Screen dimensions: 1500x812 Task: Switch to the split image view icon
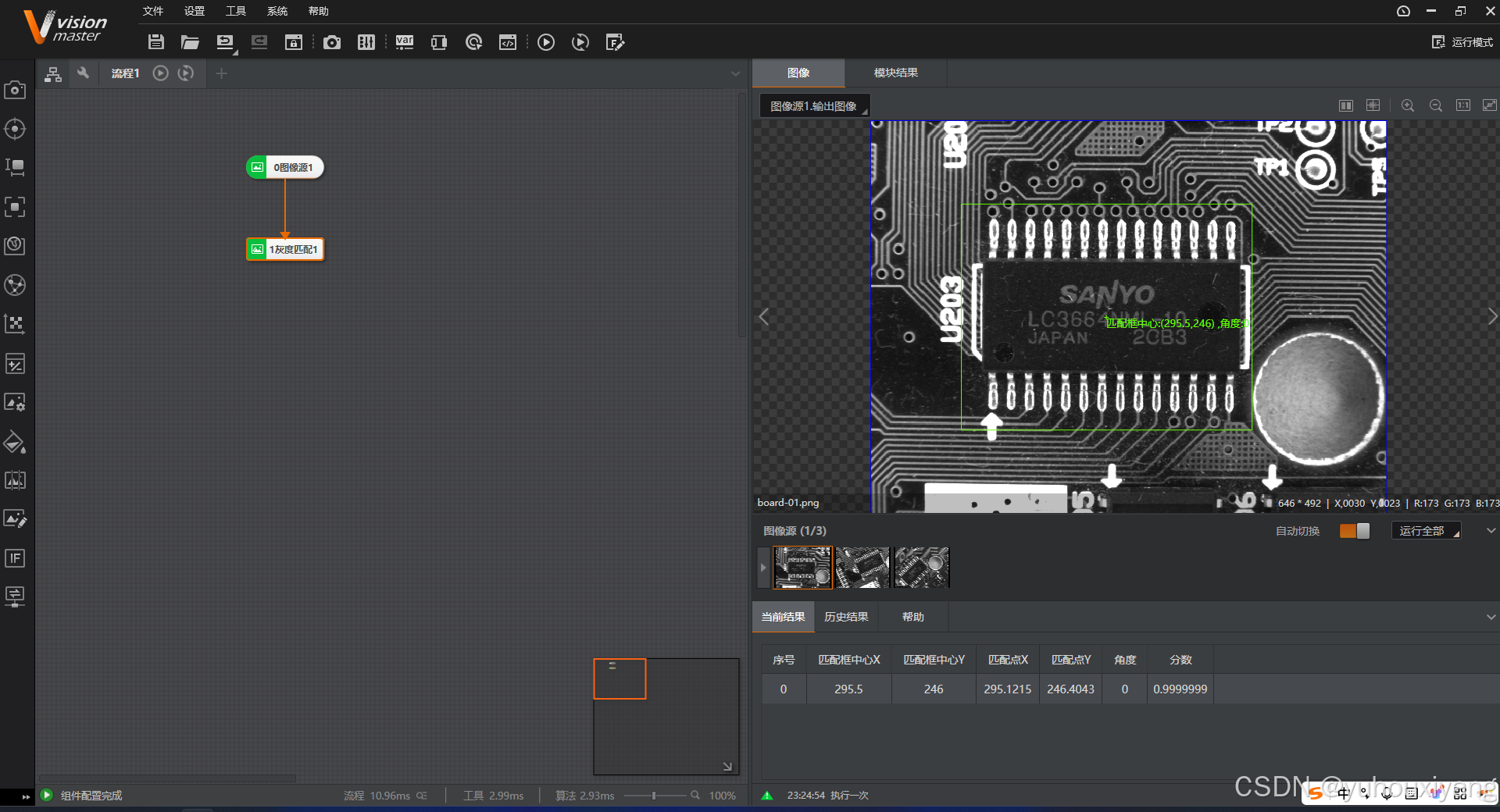(x=1346, y=105)
